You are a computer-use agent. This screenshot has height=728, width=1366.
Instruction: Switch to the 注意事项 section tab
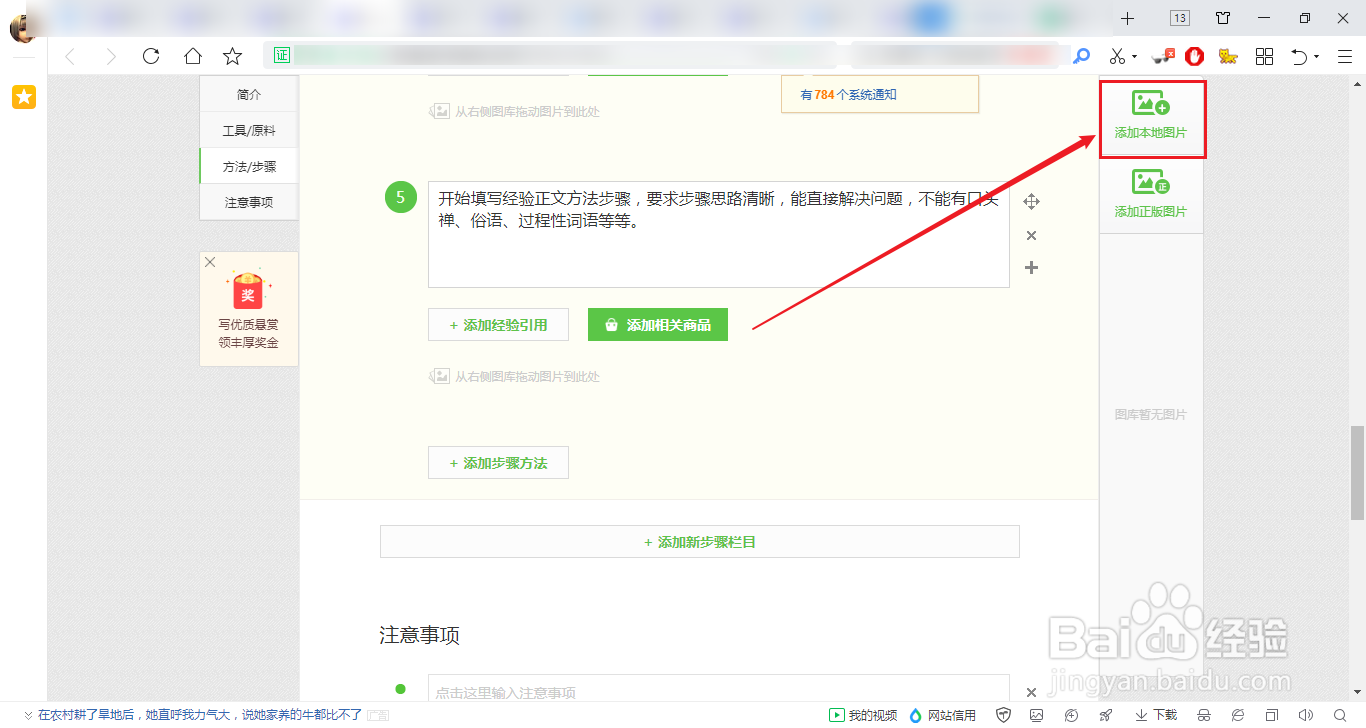point(248,201)
